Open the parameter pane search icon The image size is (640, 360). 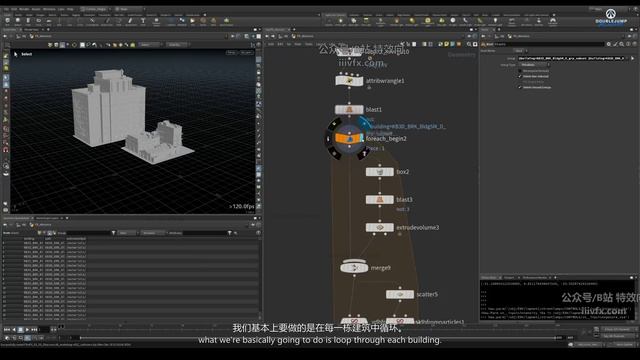[x=621, y=44]
